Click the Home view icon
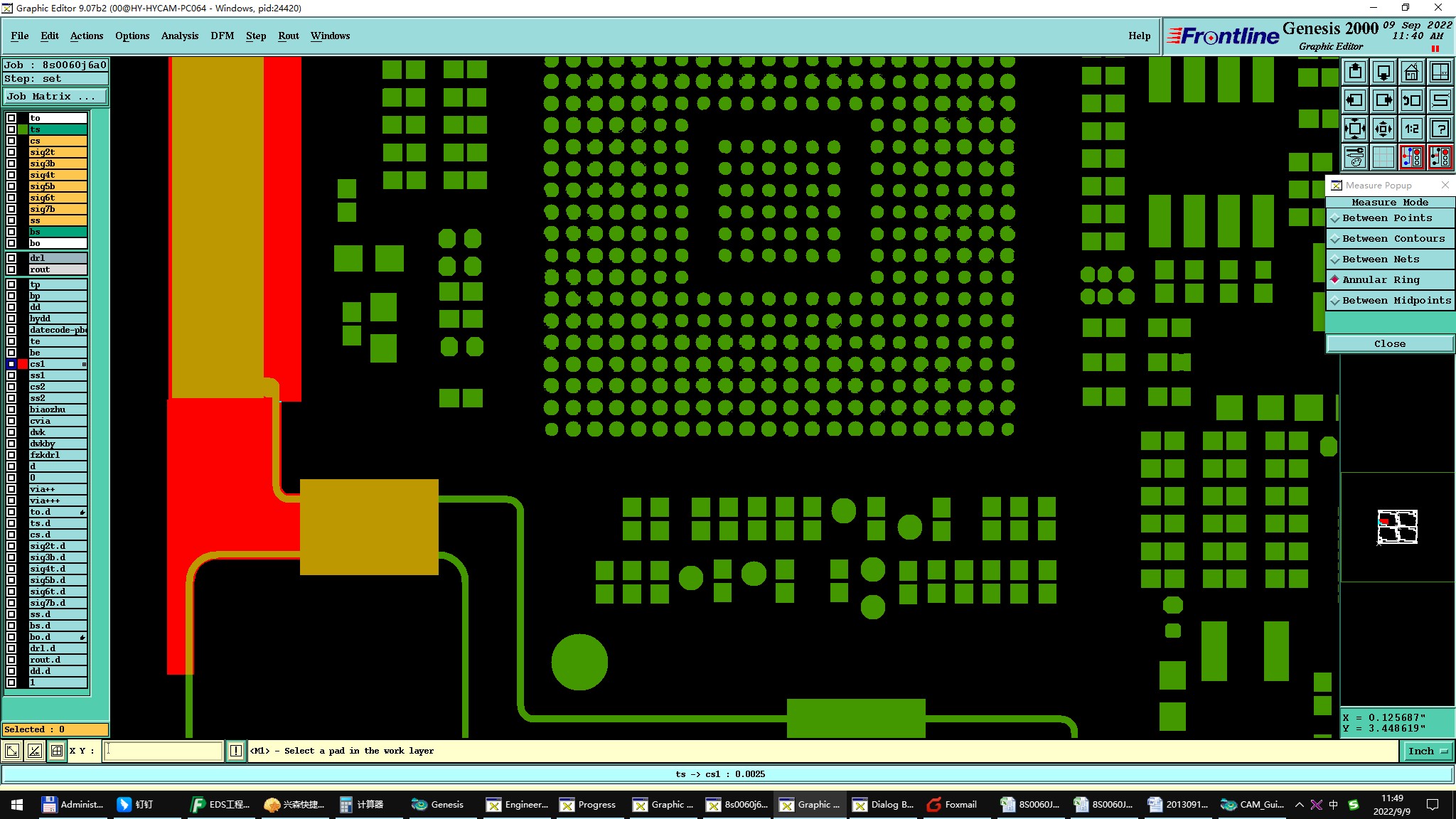This screenshot has height=819, width=1456. tap(1411, 72)
